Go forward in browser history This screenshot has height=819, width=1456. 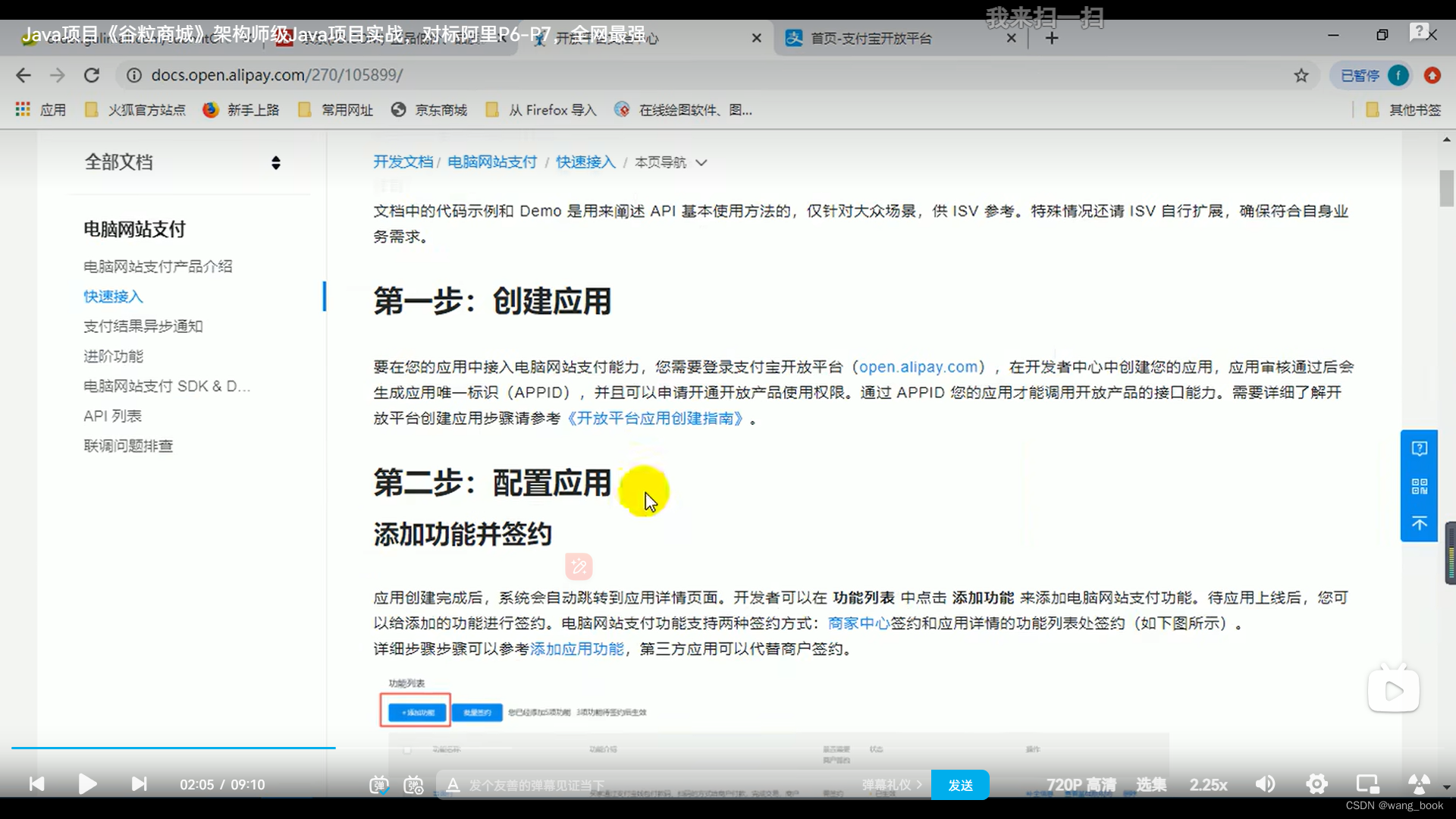point(58,75)
